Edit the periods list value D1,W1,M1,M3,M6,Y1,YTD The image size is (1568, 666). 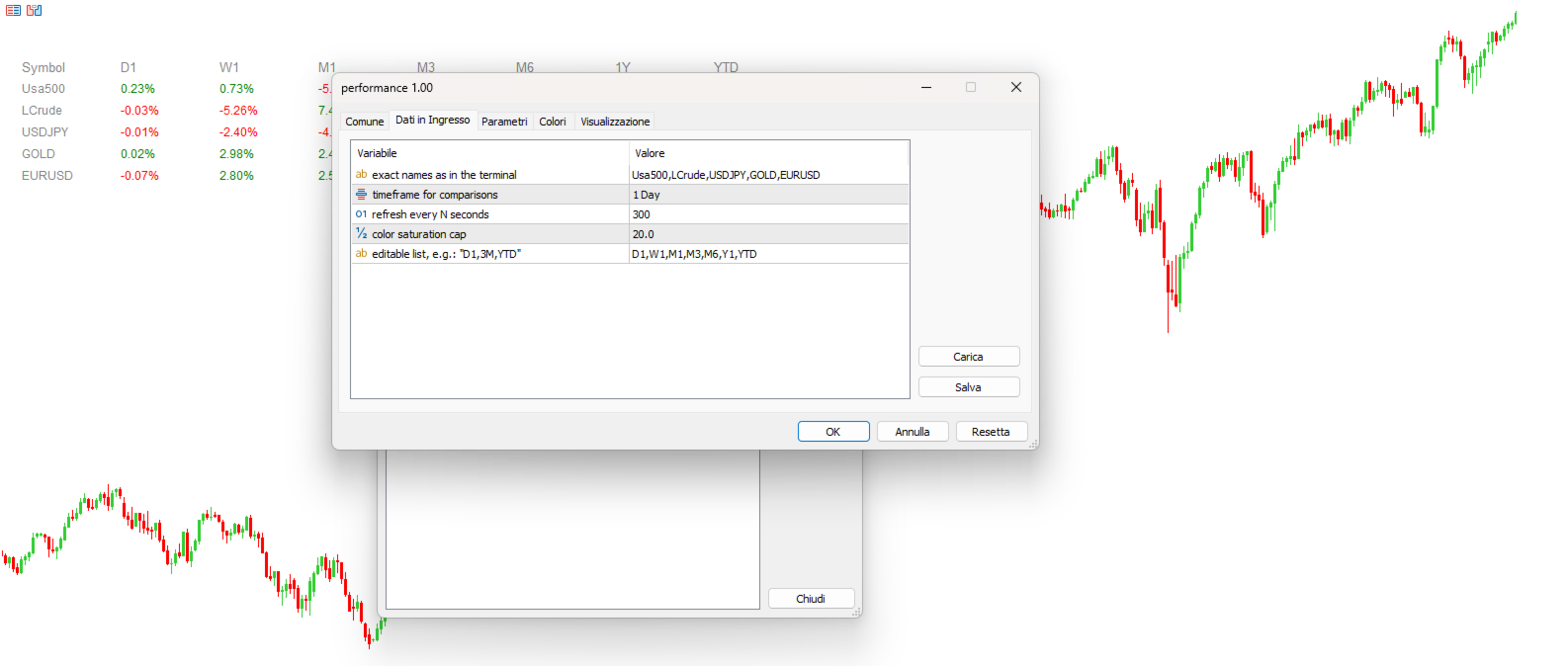[769, 254]
